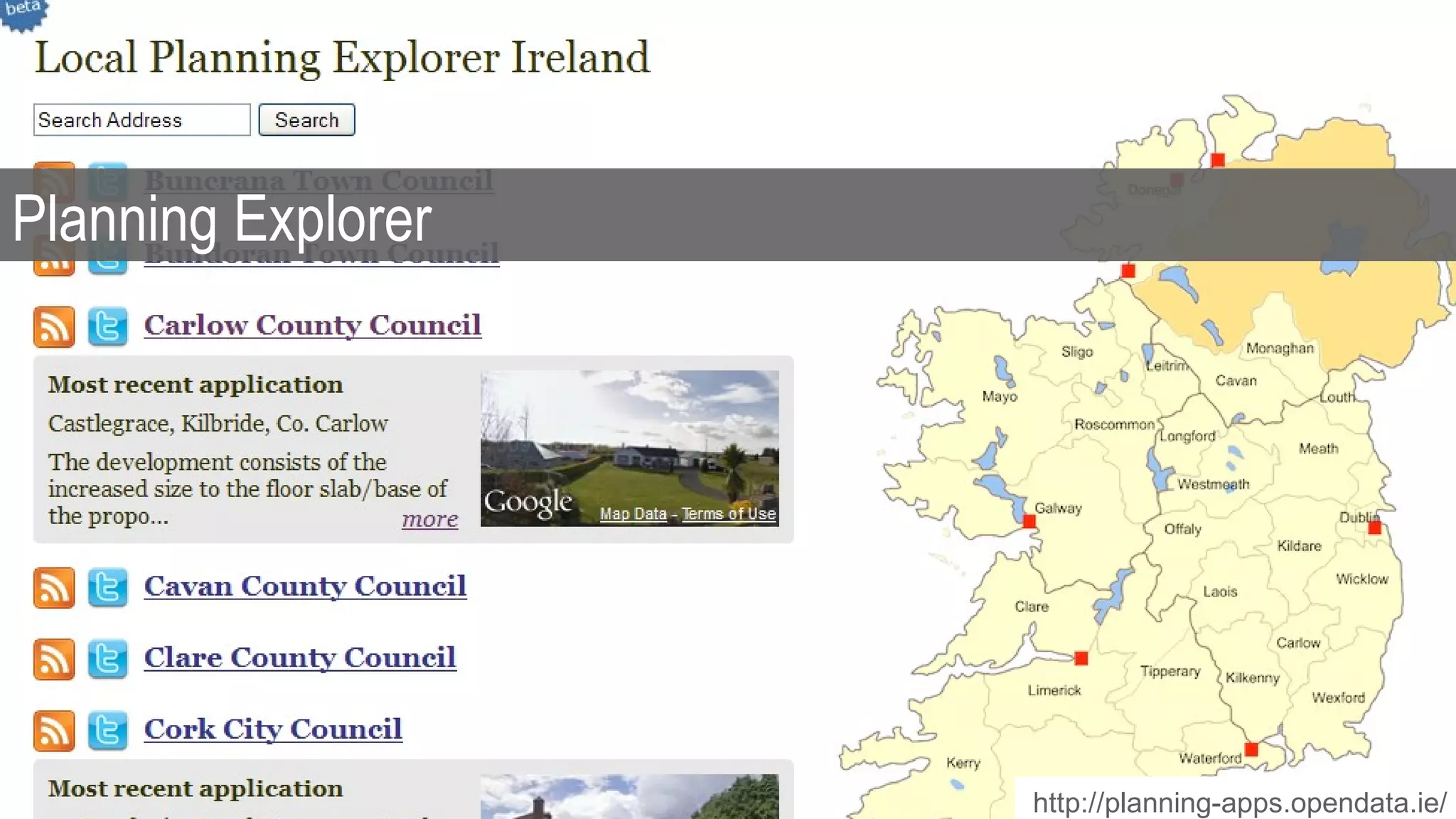Click RSS feed icon for Carlow County Council
Screen dimensions: 1456x819
54,327
